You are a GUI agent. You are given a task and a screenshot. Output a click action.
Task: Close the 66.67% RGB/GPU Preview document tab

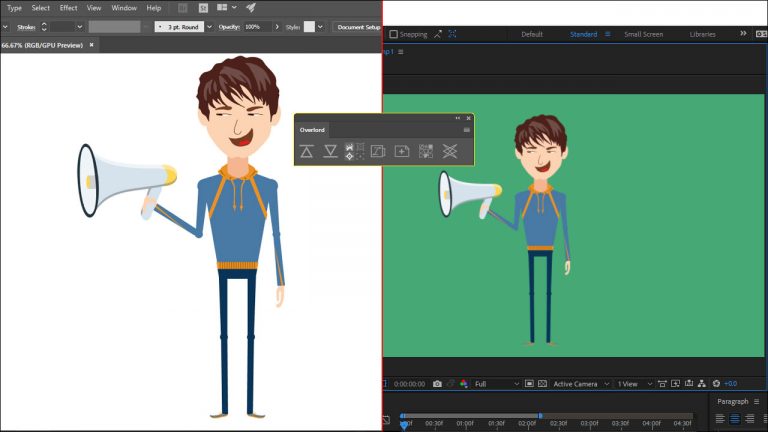92,45
